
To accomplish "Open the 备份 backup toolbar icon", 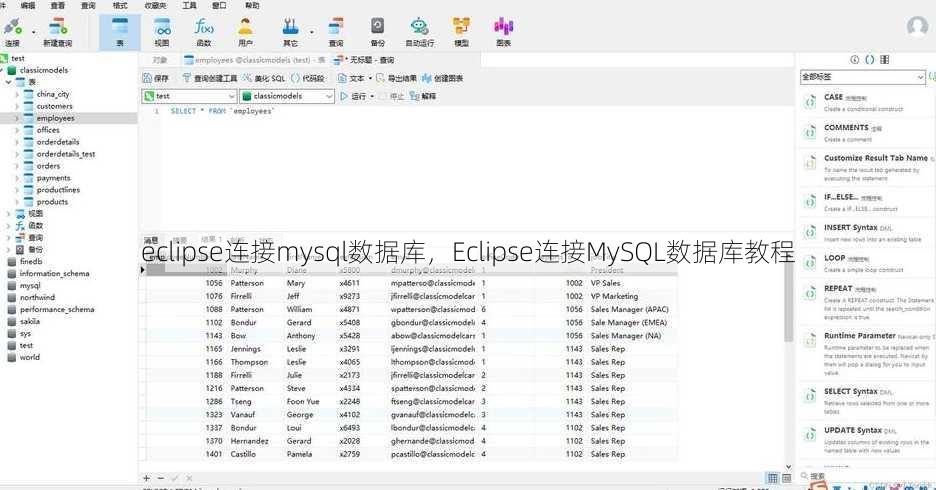I will [377, 32].
